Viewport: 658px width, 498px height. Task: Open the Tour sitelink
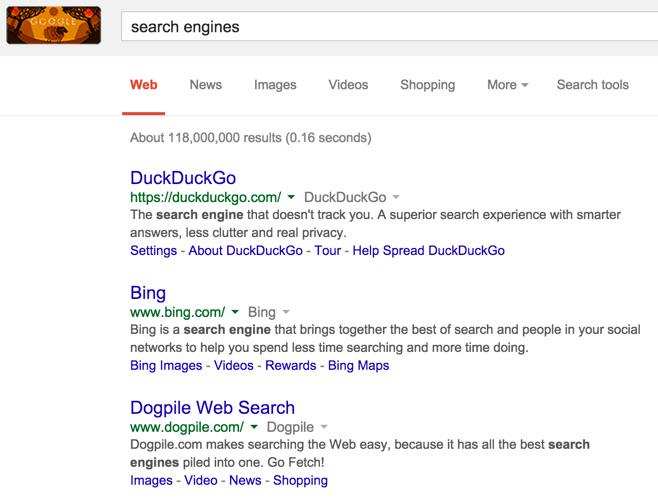328,250
